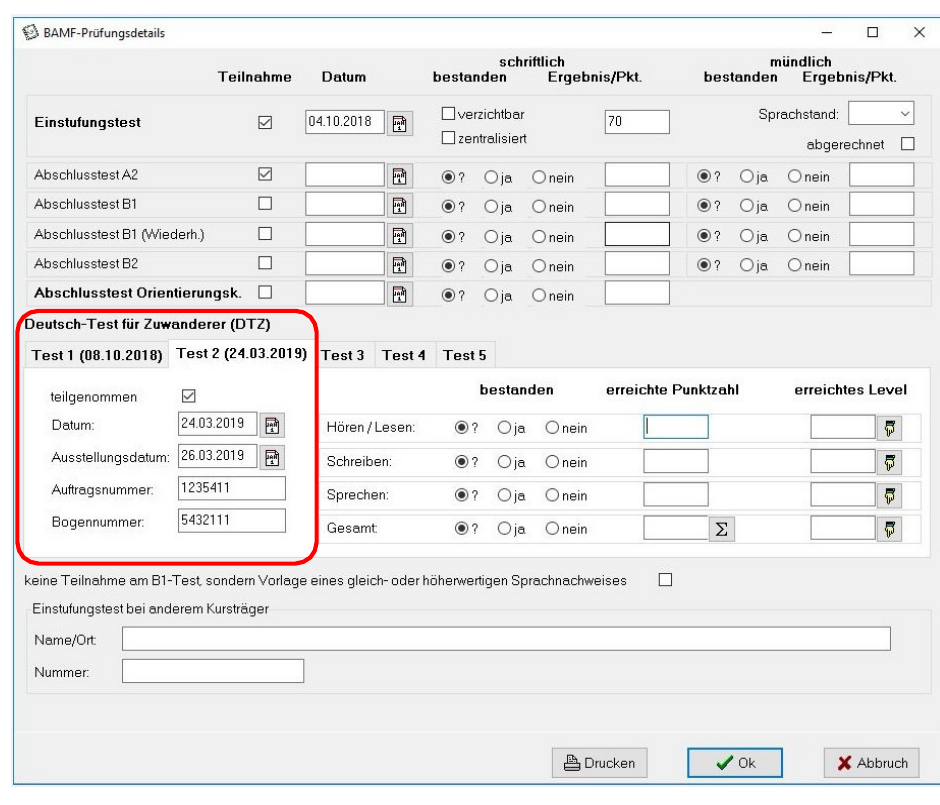Switch to Test 1 (08.10.2018) tab

point(97,355)
